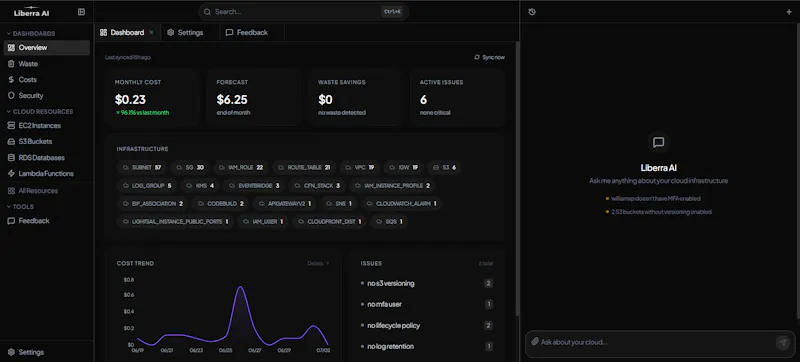Screen dimensions: 800x362
Task: Select the CFN_STACK 3 chip
Action: pyautogui.click(x=317, y=186)
